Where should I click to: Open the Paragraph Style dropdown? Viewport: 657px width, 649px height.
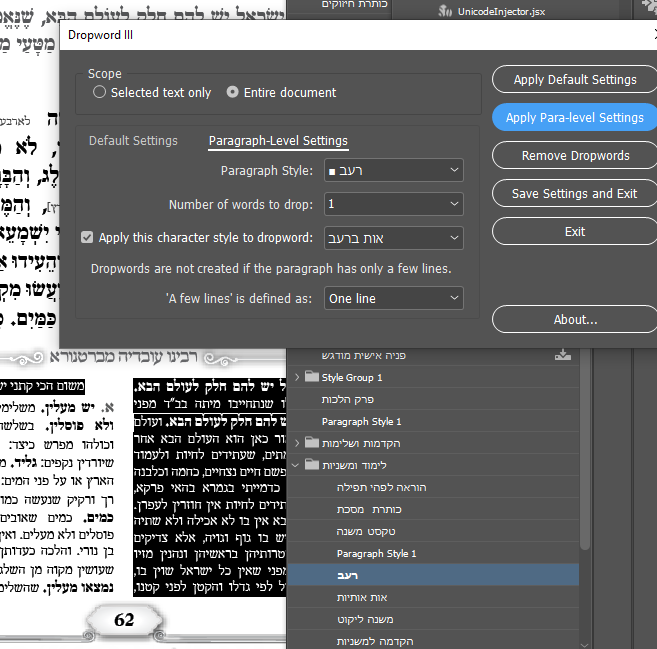[393, 170]
